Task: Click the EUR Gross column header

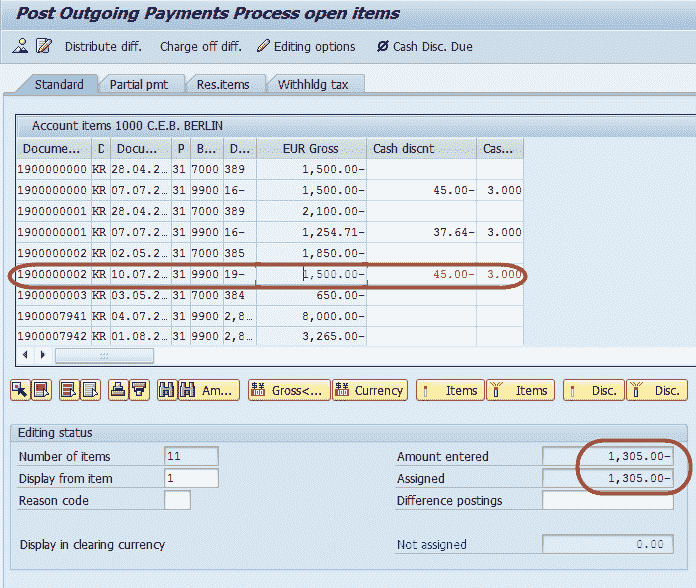Action: 311,149
